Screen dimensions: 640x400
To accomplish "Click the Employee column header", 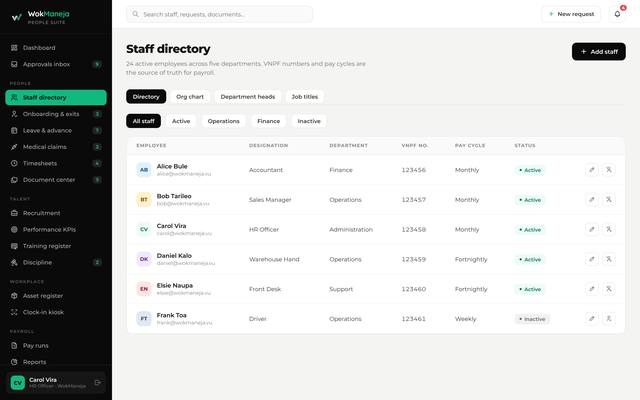I will point(151,146).
